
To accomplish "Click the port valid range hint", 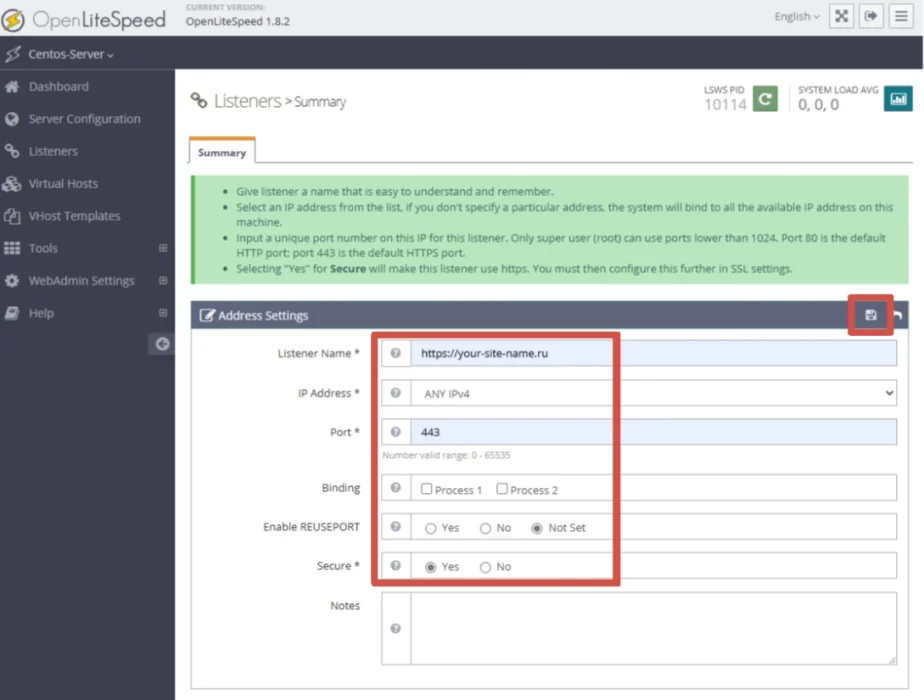I will coord(446,455).
